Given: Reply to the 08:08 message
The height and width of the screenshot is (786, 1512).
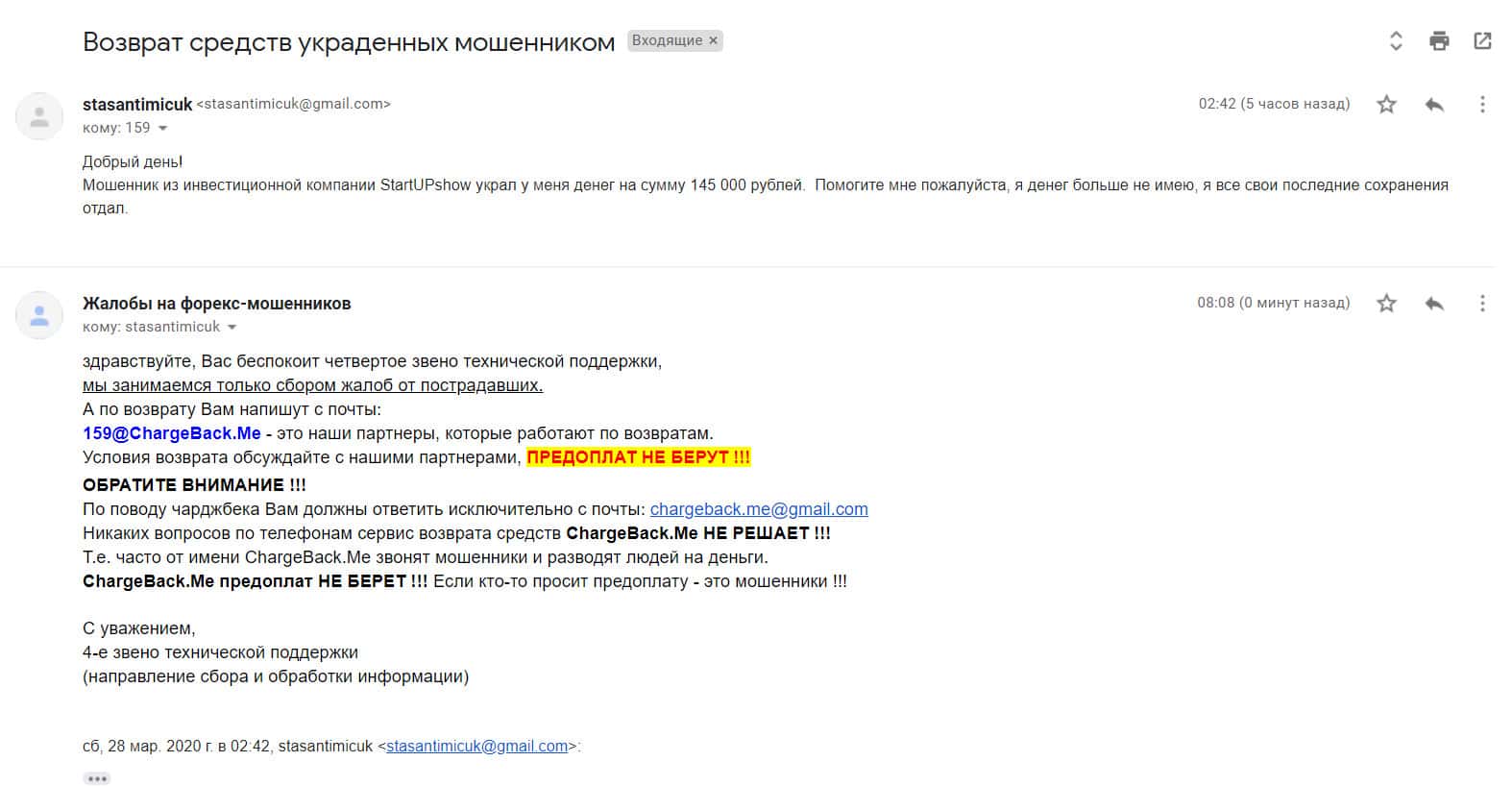Looking at the screenshot, I should [x=1434, y=304].
